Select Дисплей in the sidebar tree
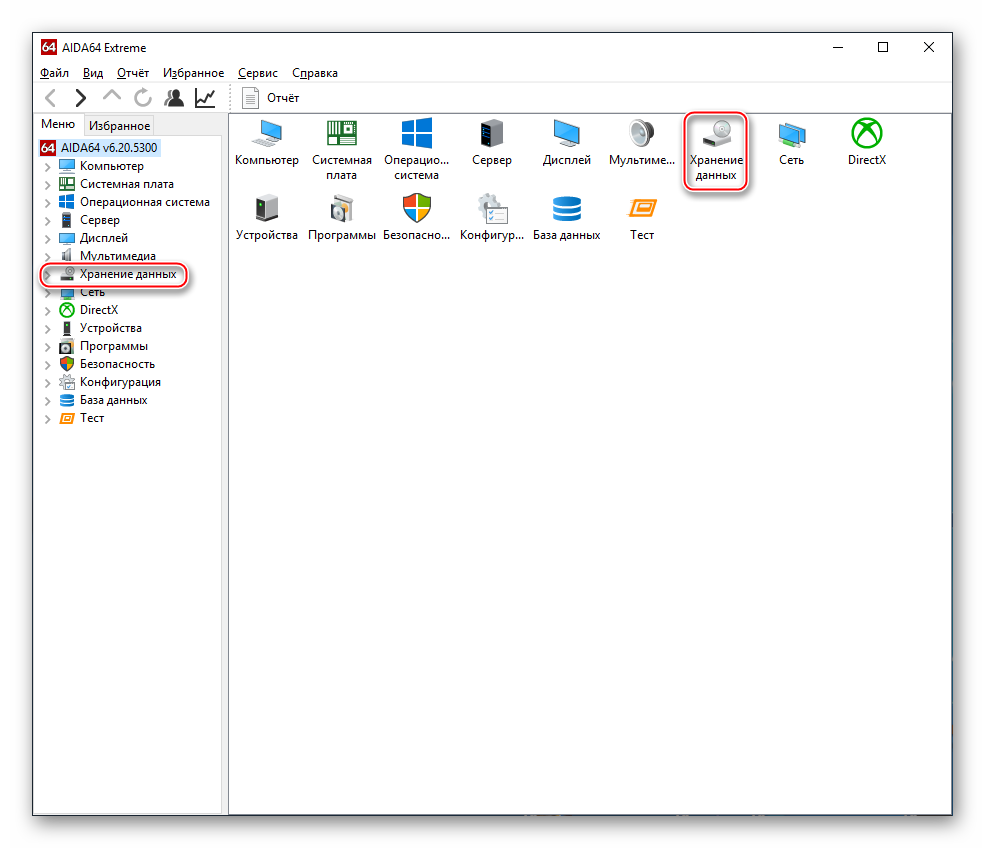 click(104, 238)
